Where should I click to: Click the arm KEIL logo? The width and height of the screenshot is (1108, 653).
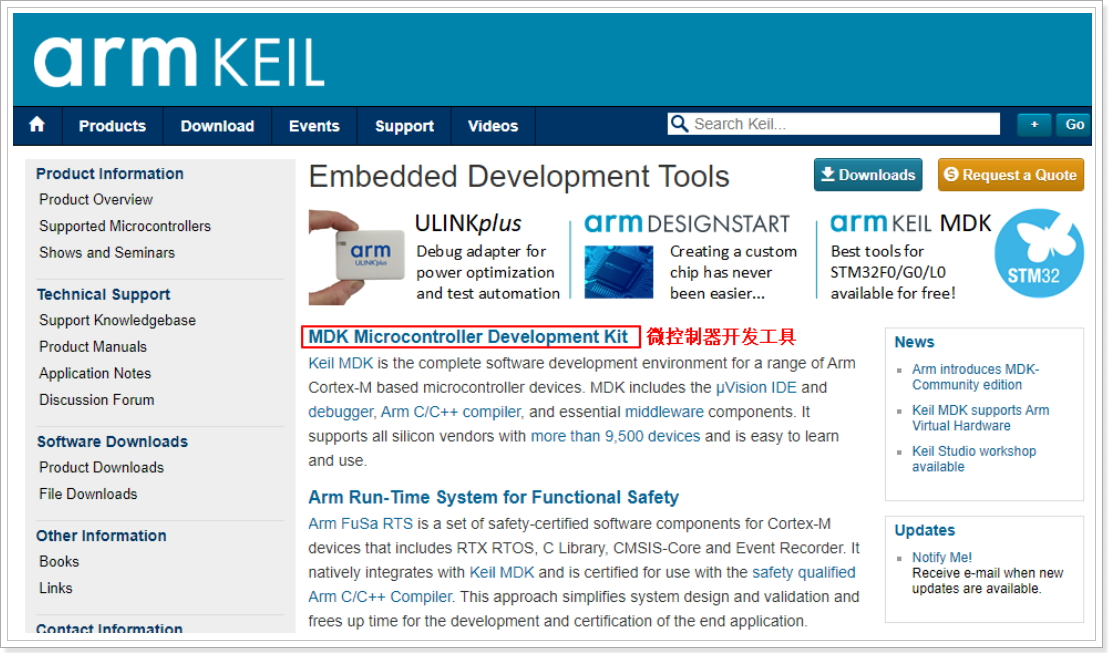pos(179,61)
